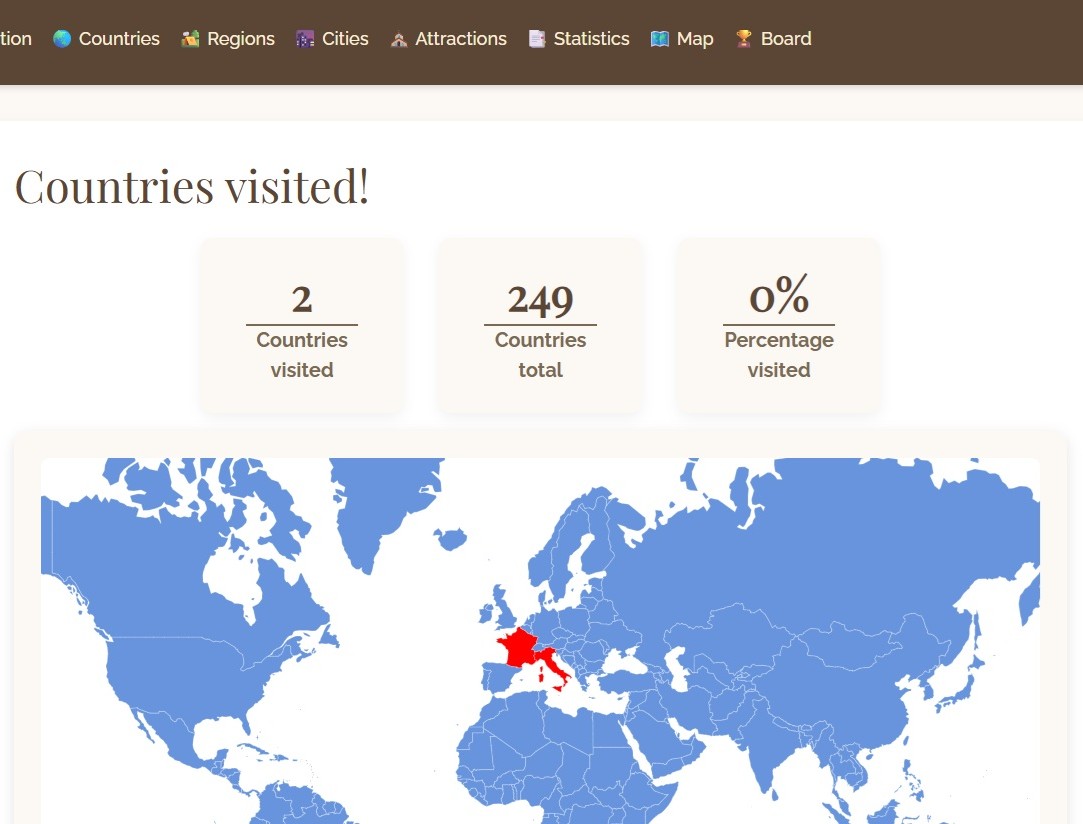Click the Statistics document icon
The image size is (1083, 824).
click(537, 39)
